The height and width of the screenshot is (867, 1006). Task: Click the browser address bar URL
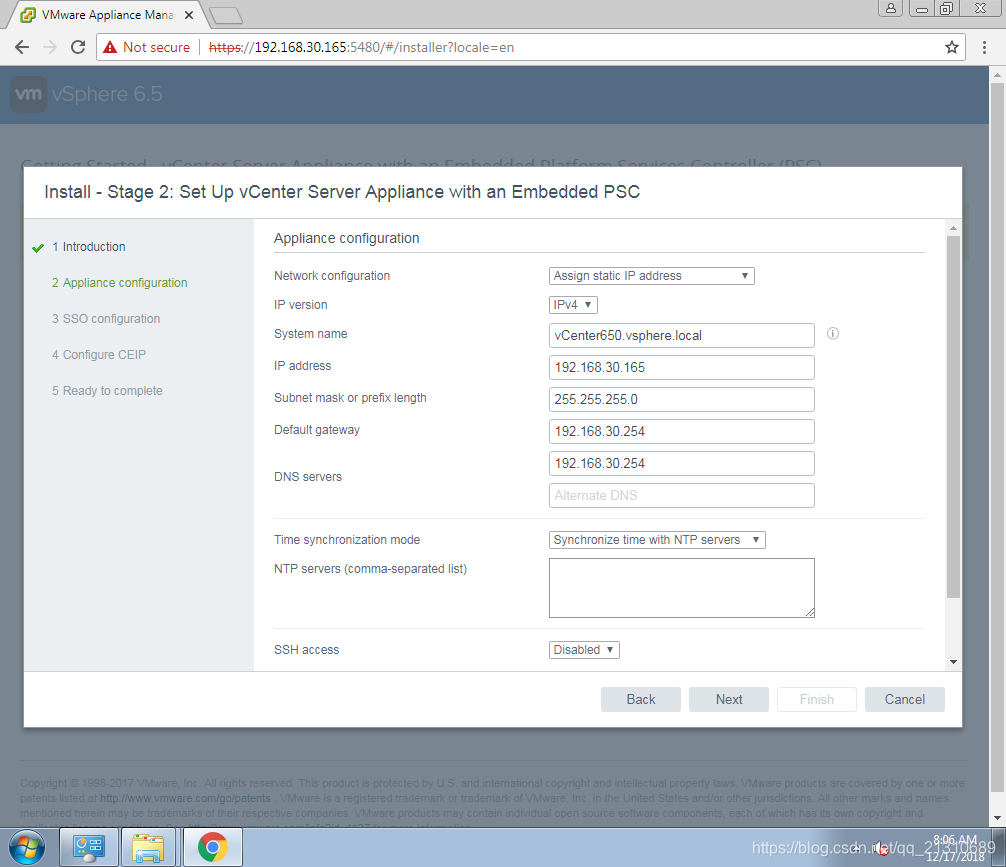pyautogui.click(x=361, y=47)
